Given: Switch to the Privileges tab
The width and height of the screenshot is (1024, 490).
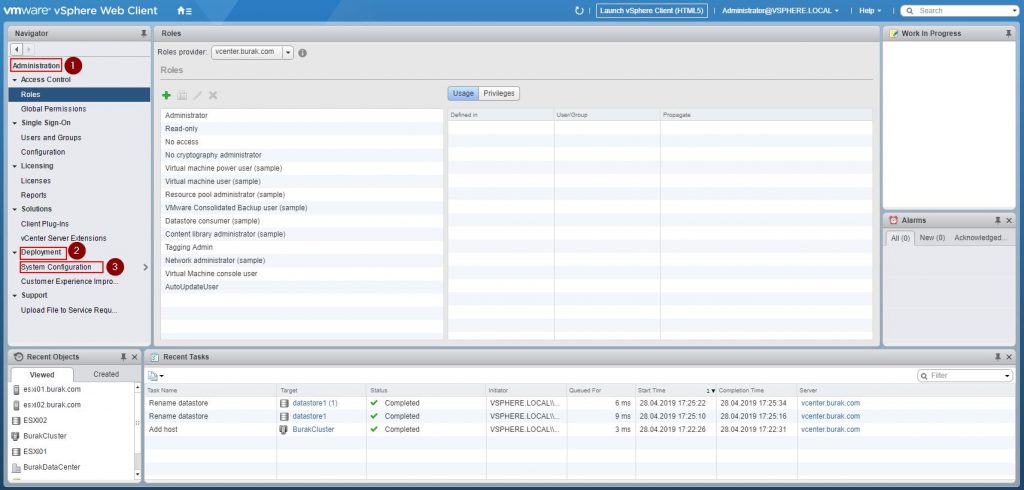Looking at the screenshot, I should [x=499, y=93].
